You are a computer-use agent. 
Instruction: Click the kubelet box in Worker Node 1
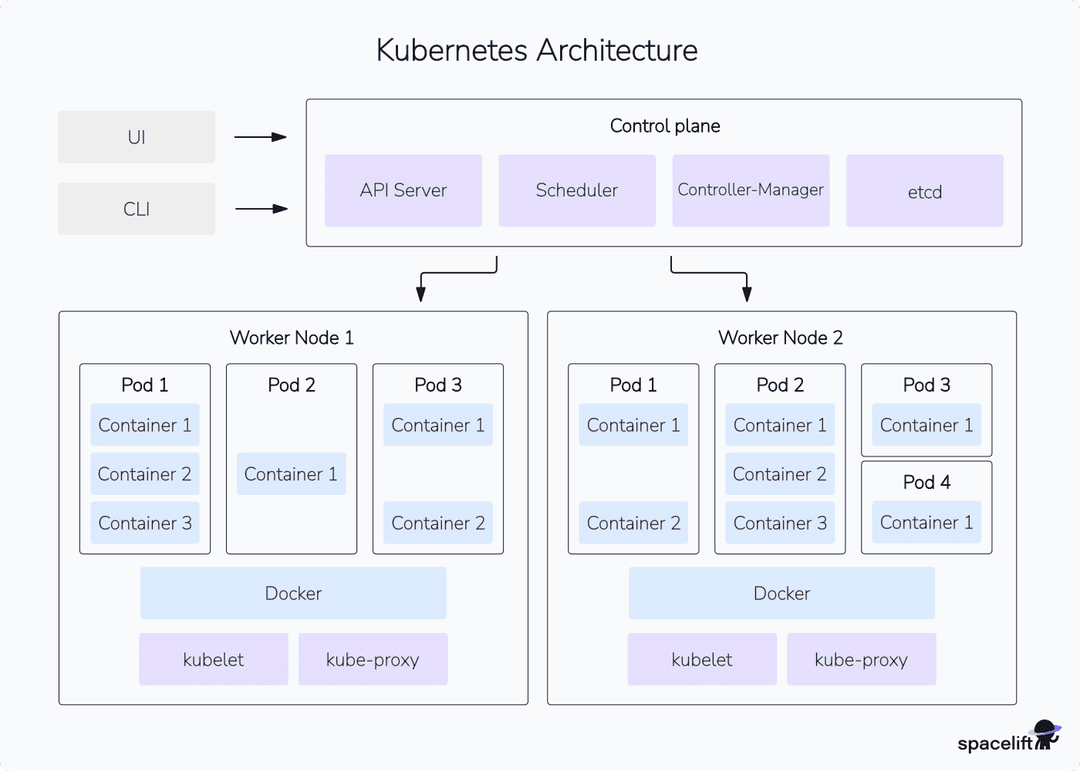point(213,659)
